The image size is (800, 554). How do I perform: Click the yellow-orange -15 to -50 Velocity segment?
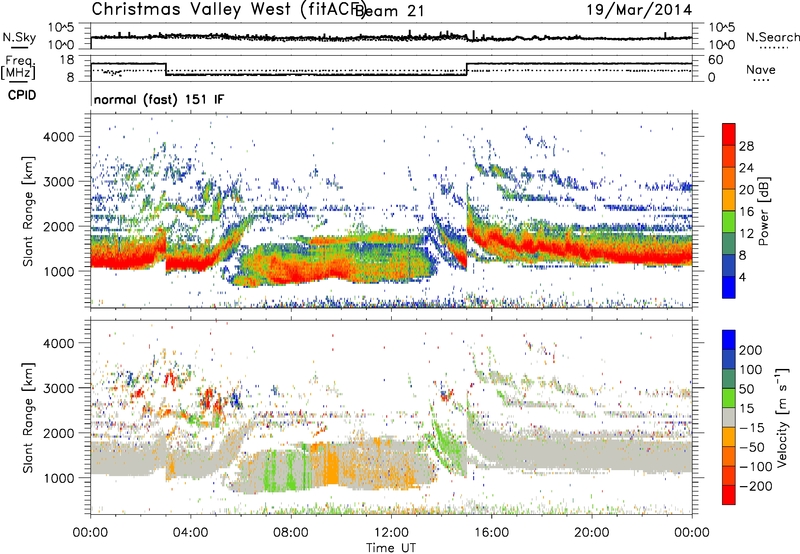coord(729,437)
